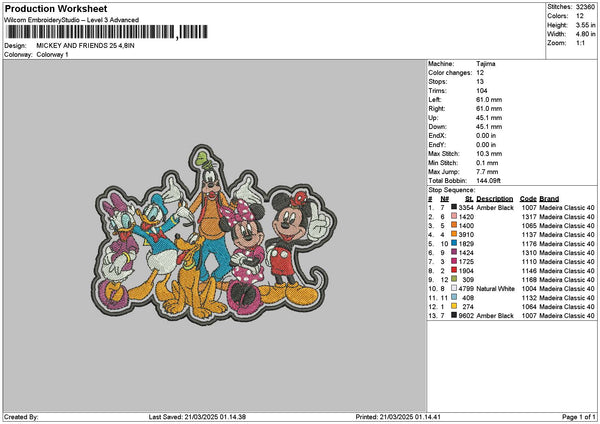Click Max Stitch value "10.3 mm"

[489, 153]
